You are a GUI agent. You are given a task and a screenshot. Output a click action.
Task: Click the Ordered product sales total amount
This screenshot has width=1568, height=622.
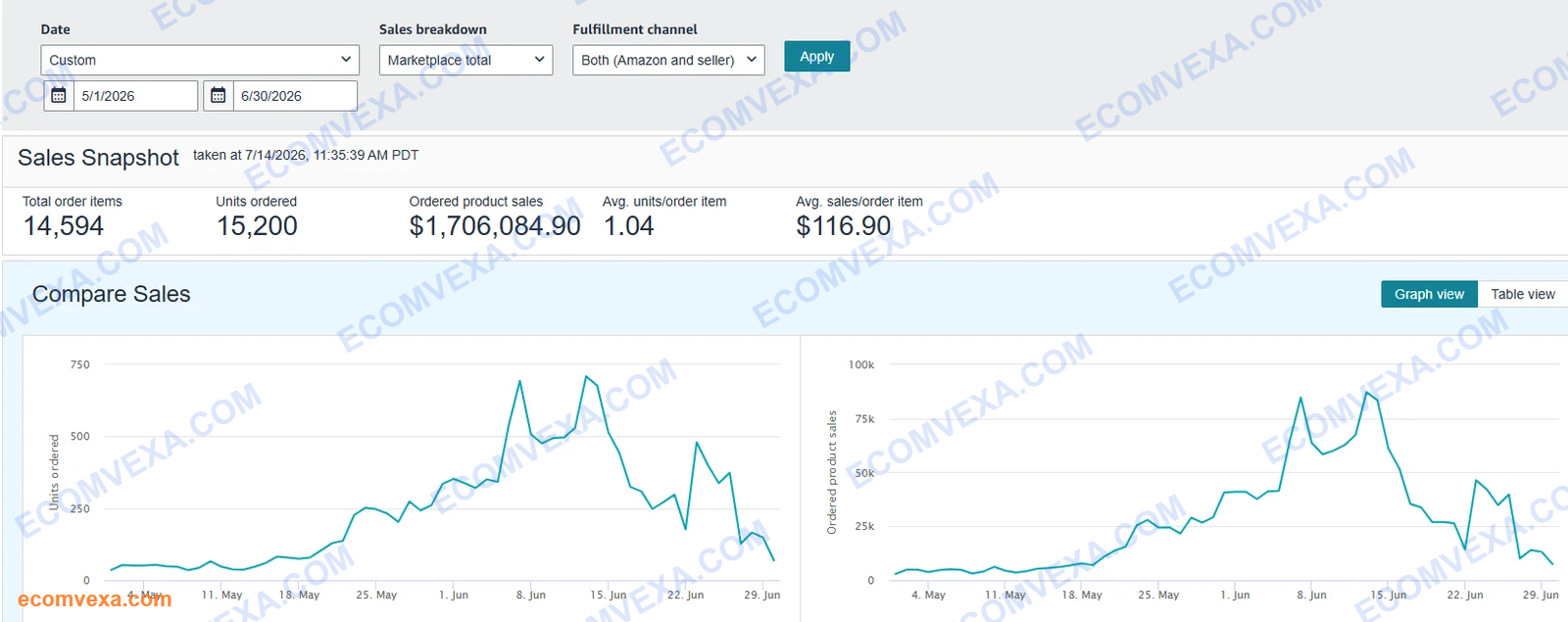pos(495,226)
